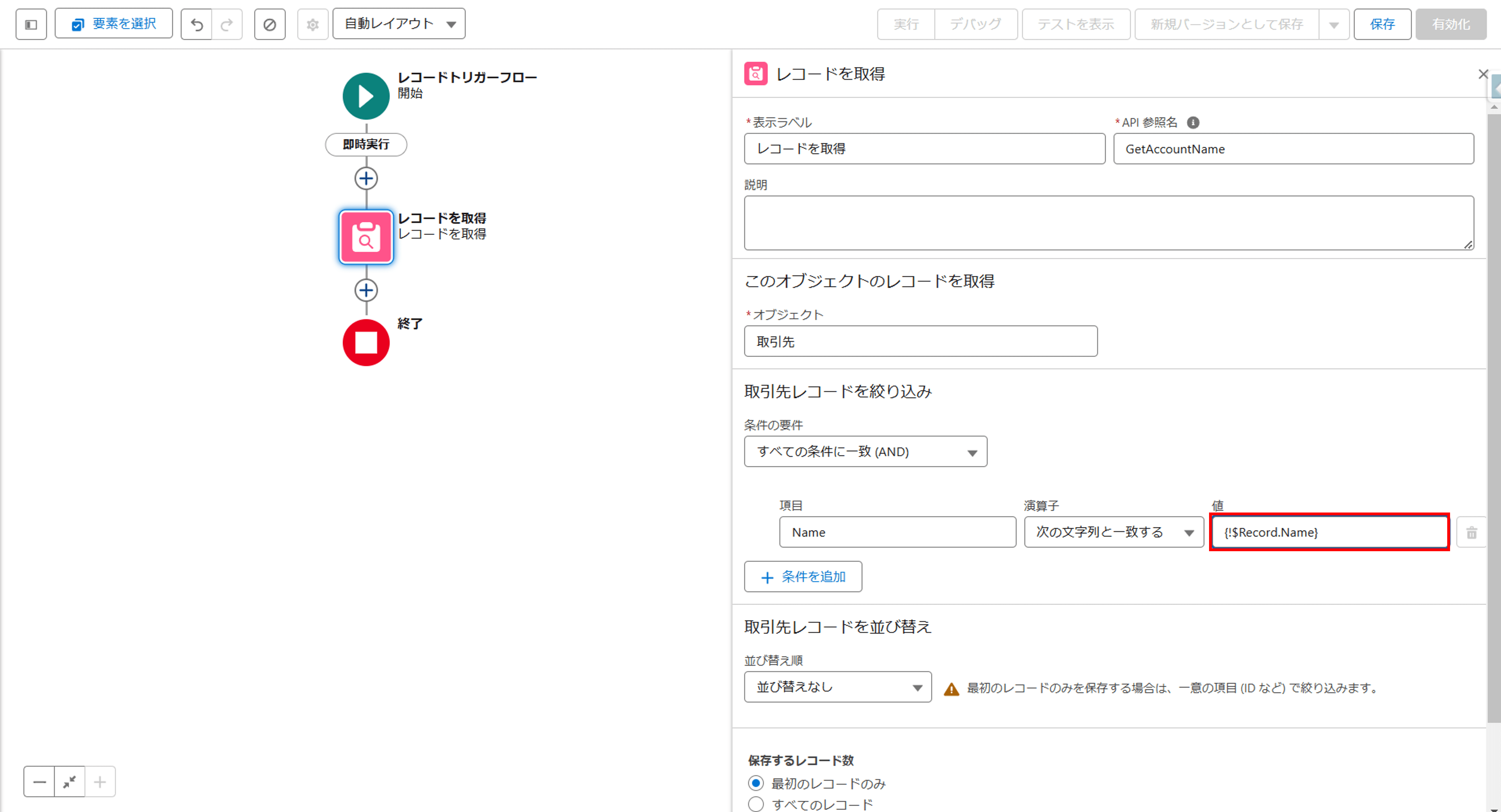Undo the last action
Screen dimensions: 1501x812
coord(196,24)
